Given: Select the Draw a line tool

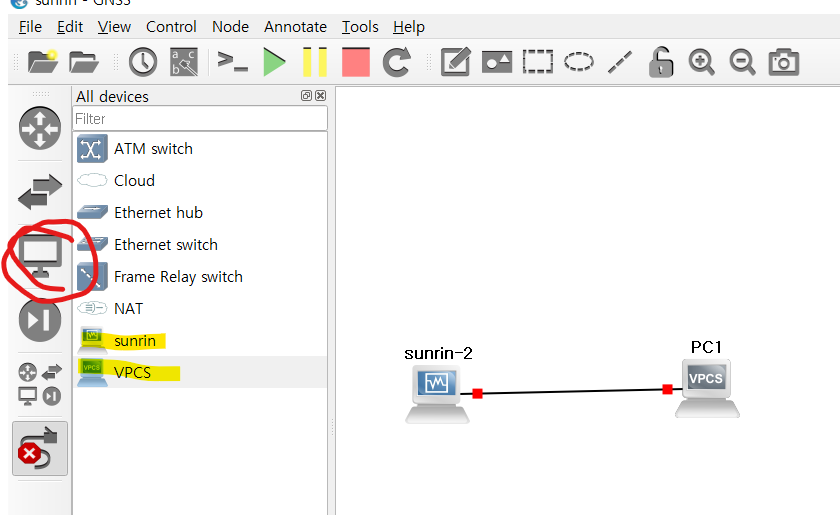Looking at the screenshot, I should 620,62.
